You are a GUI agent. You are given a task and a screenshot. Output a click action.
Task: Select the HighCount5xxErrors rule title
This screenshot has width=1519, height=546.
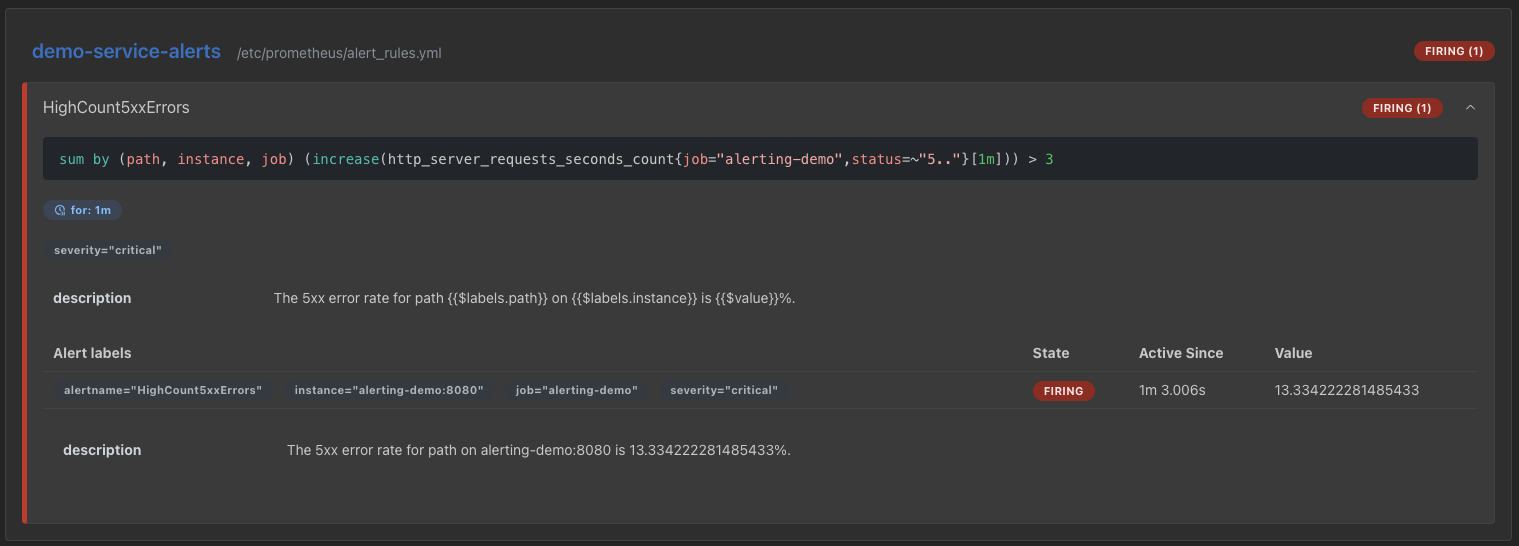pyautogui.click(x=116, y=107)
